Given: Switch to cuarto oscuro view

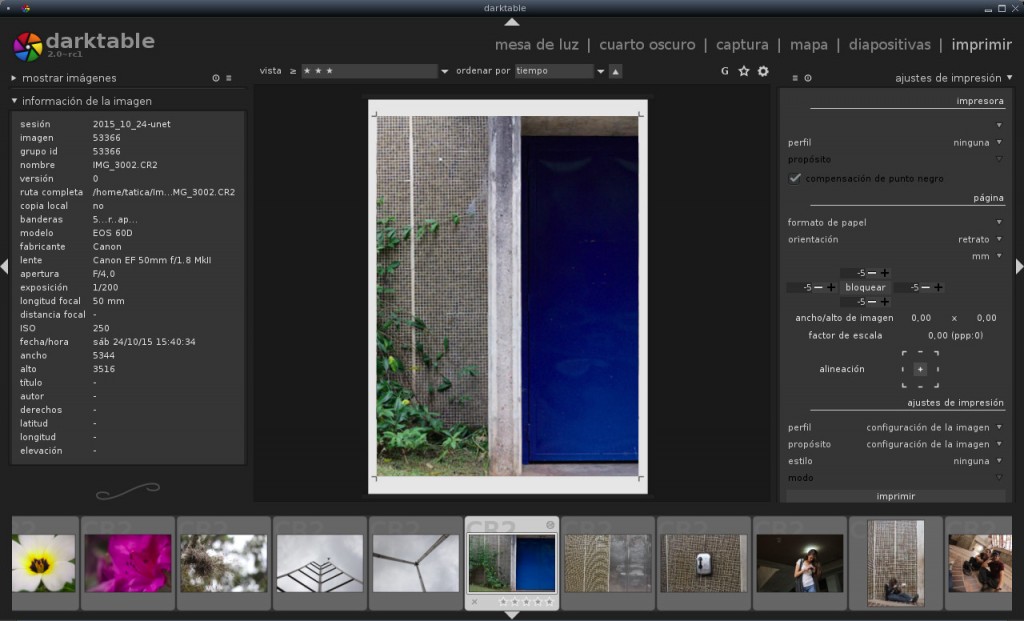Looking at the screenshot, I should (647, 45).
